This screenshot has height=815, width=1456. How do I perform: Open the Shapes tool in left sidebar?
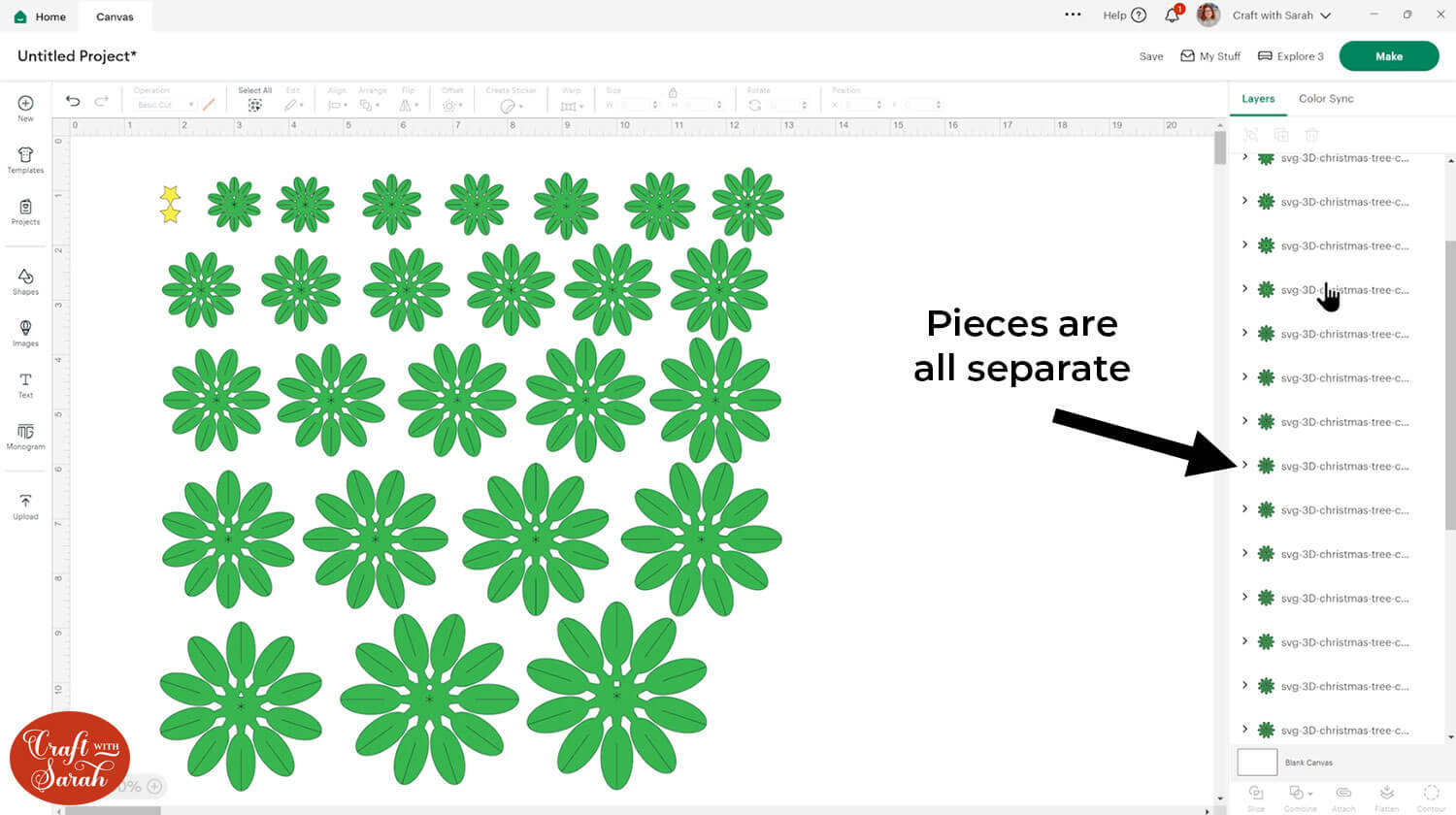[x=25, y=281]
